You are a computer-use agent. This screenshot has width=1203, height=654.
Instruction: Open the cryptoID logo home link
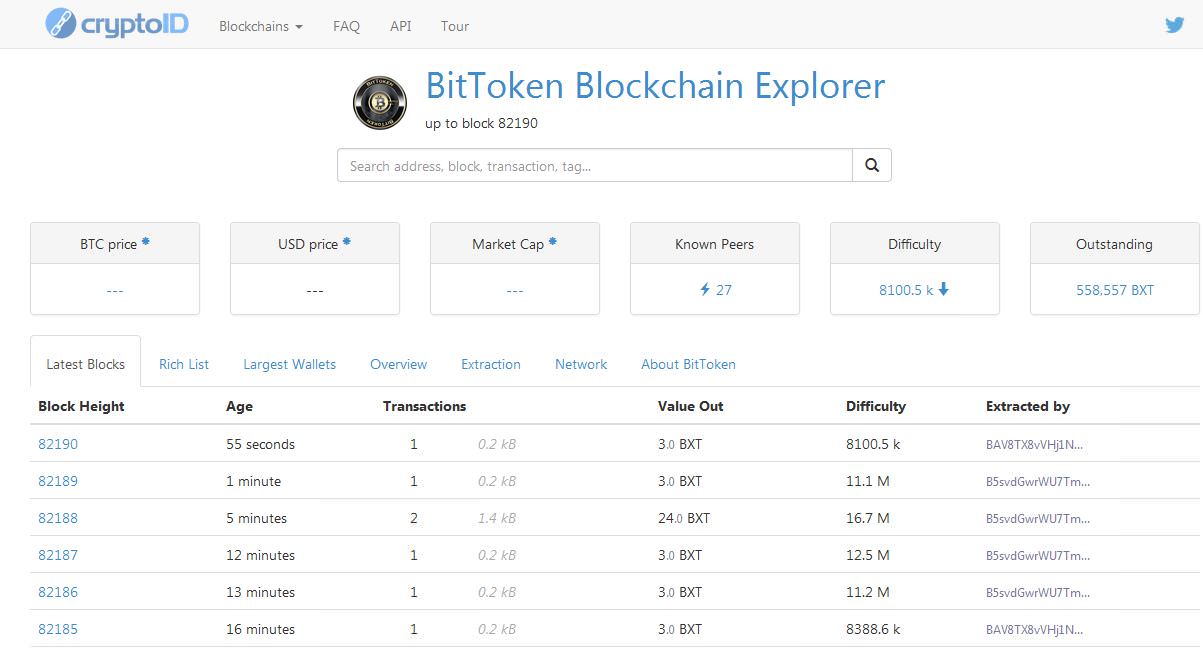click(117, 24)
